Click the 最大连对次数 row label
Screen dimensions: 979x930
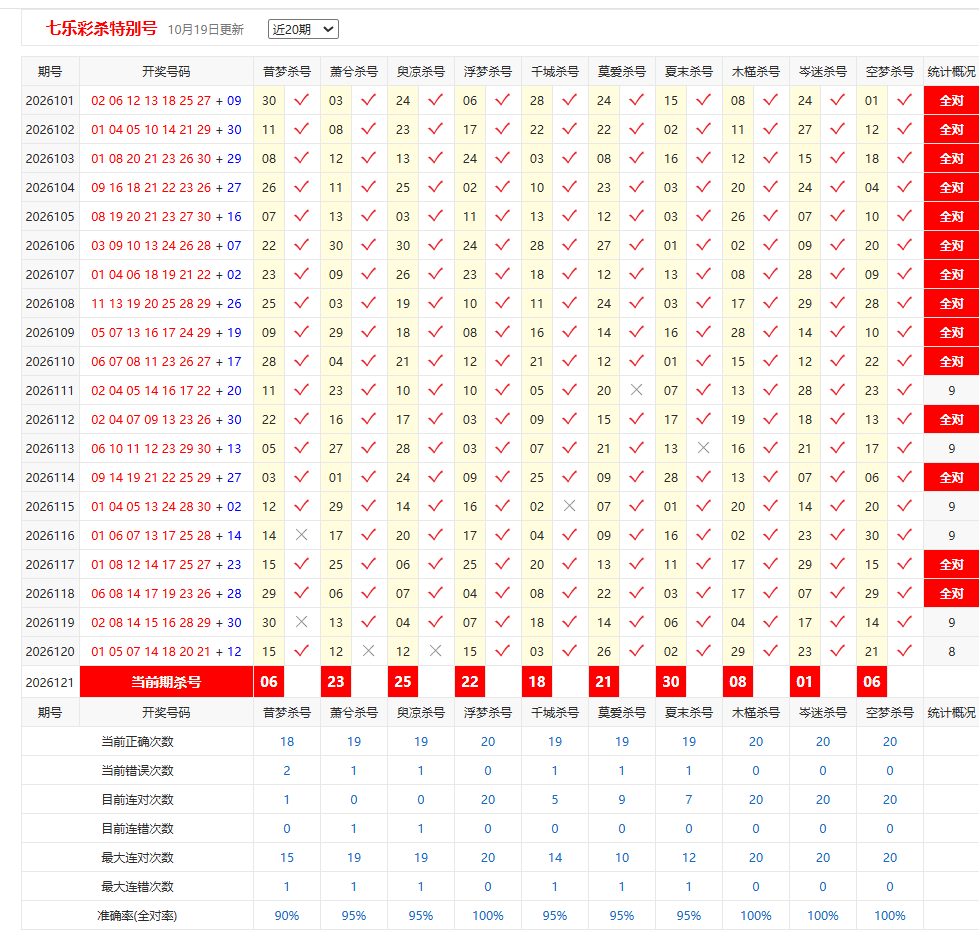tap(137, 858)
